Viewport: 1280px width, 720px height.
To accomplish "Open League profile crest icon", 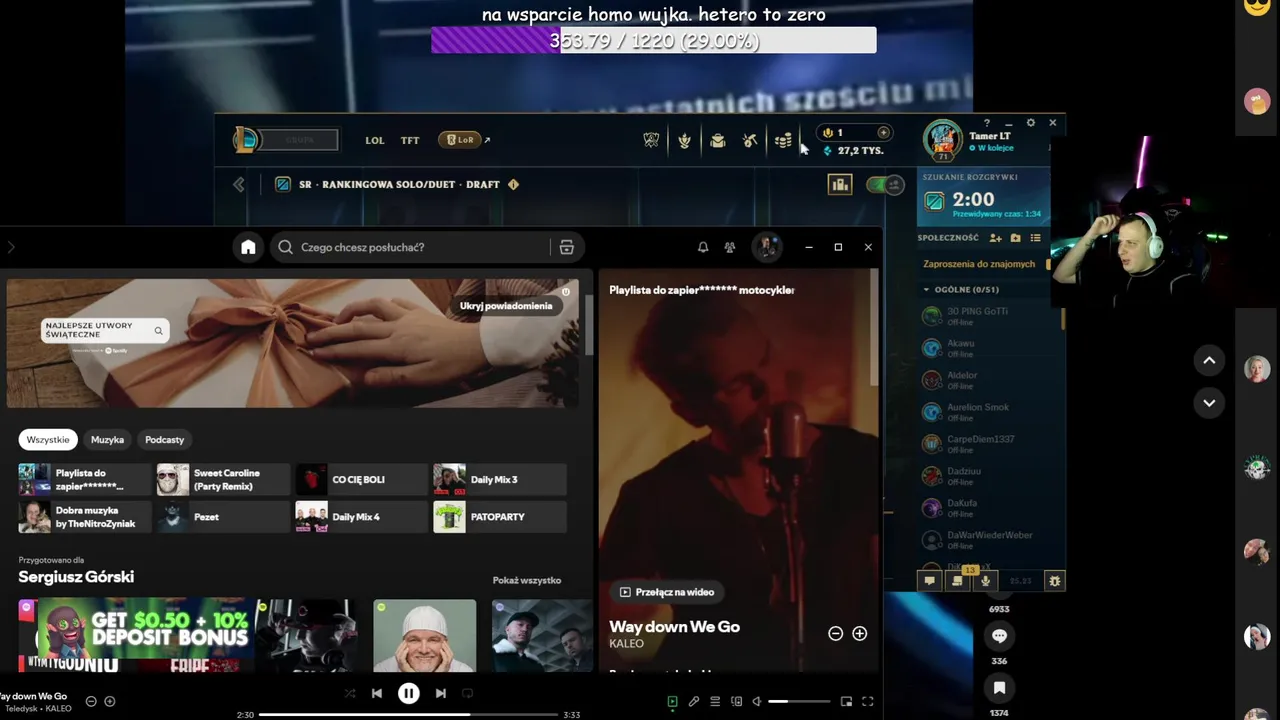I will click(684, 140).
